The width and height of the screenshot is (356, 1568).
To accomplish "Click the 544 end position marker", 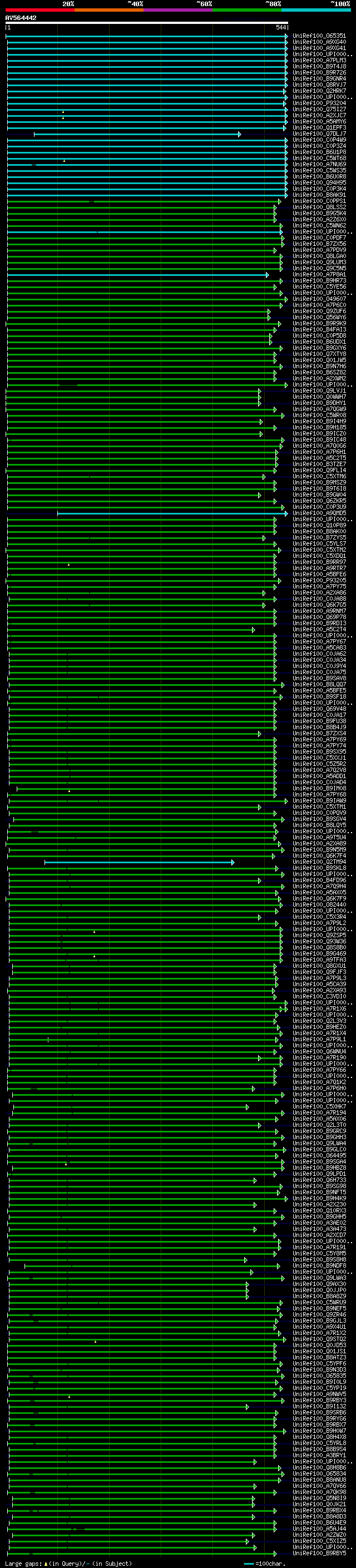I will click(280, 27).
